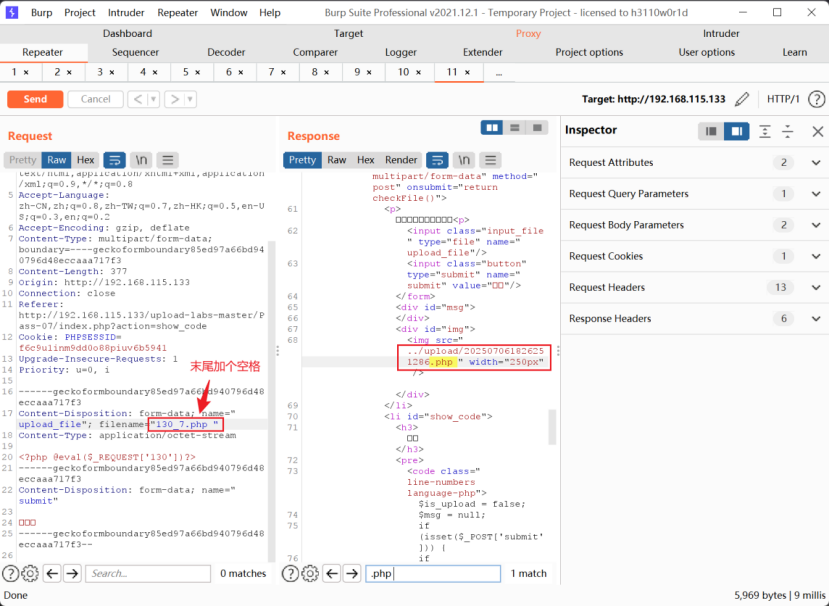Toggle word wrap icon in Request panel
Image resolution: width=830 pixels, height=606 pixels.
tap(114, 160)
